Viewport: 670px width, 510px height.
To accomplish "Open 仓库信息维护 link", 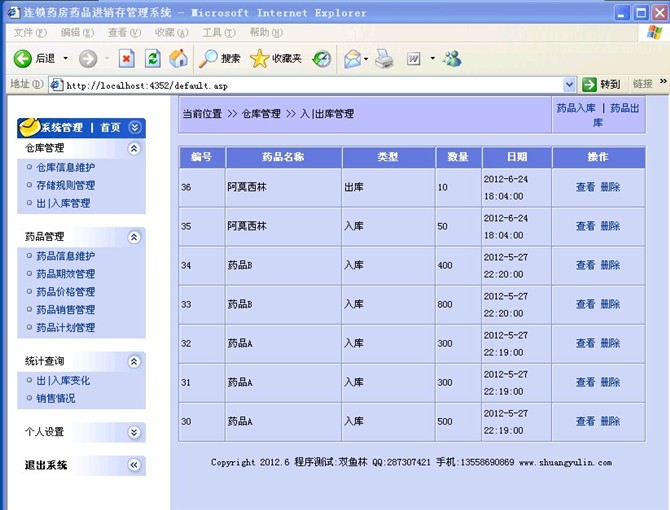I will point(65,167).
